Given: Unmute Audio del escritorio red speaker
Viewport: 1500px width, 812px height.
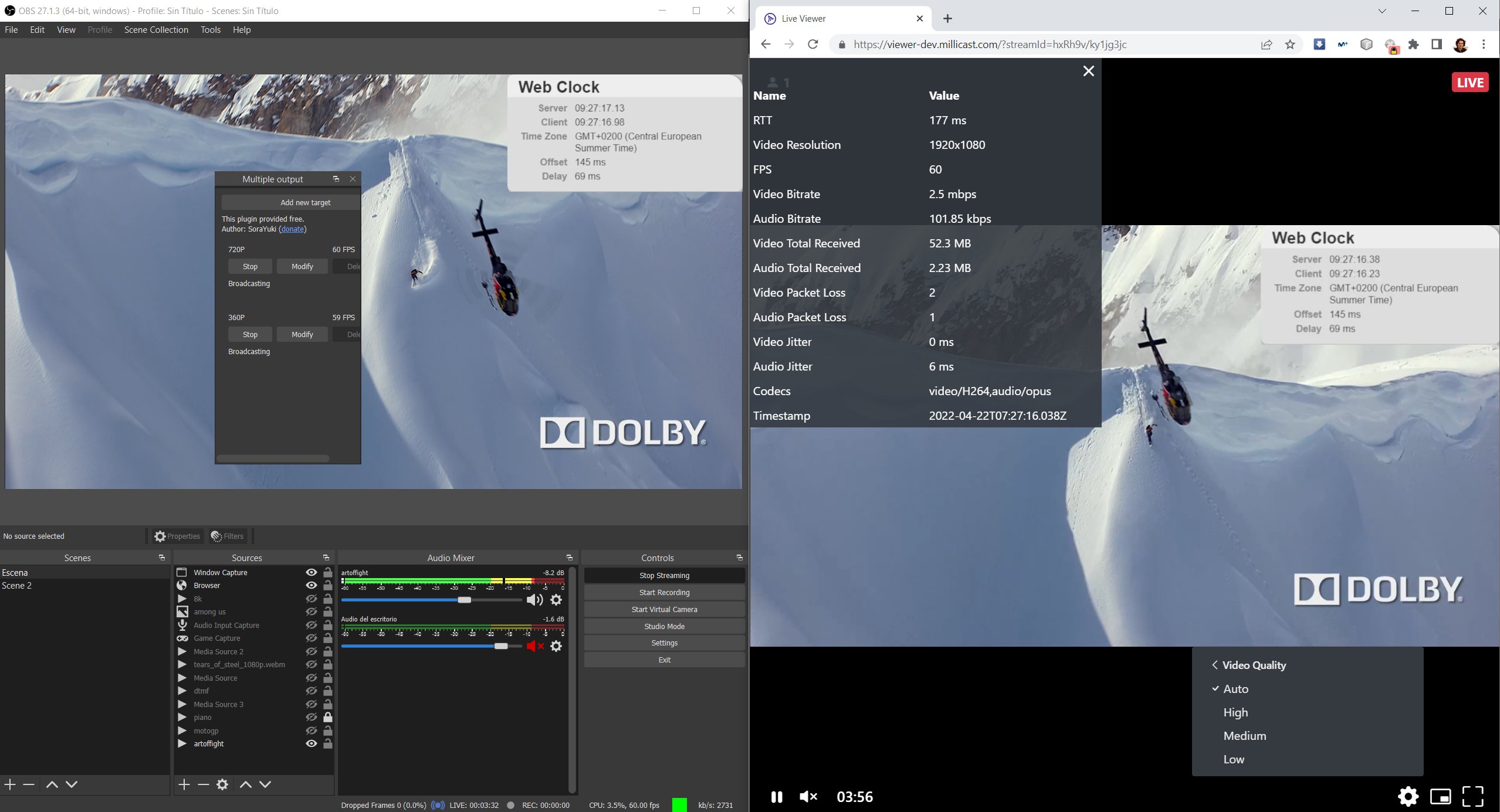Looking at the screenshot, I should click(x=534, y=646).
